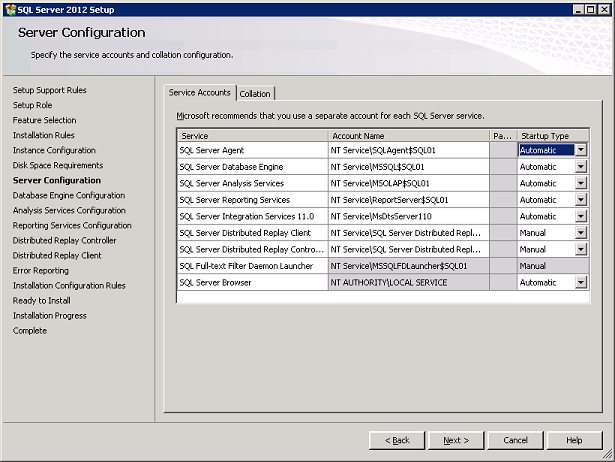Click Setup Role step in sidebar
The height and width of the screenshot is (462, 615).
(x=32, y=105)
